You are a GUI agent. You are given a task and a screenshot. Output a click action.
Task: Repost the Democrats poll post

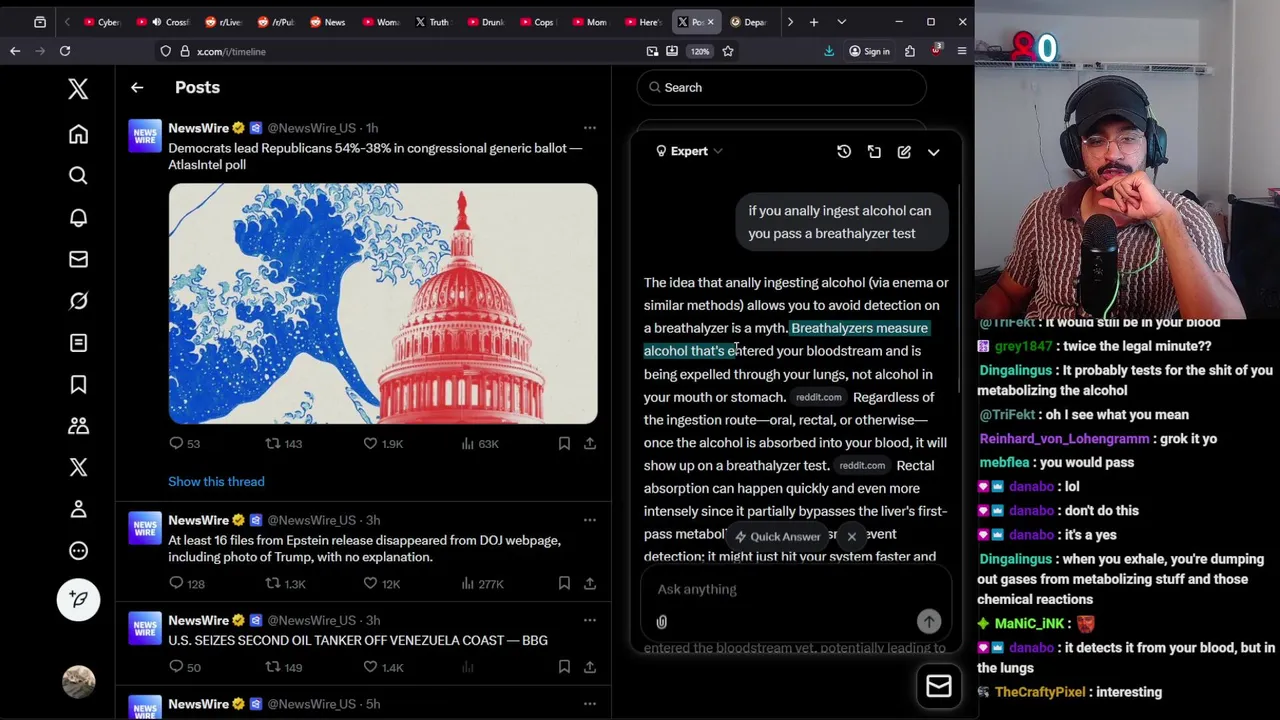pyautogui.click(x=283, y=443)
